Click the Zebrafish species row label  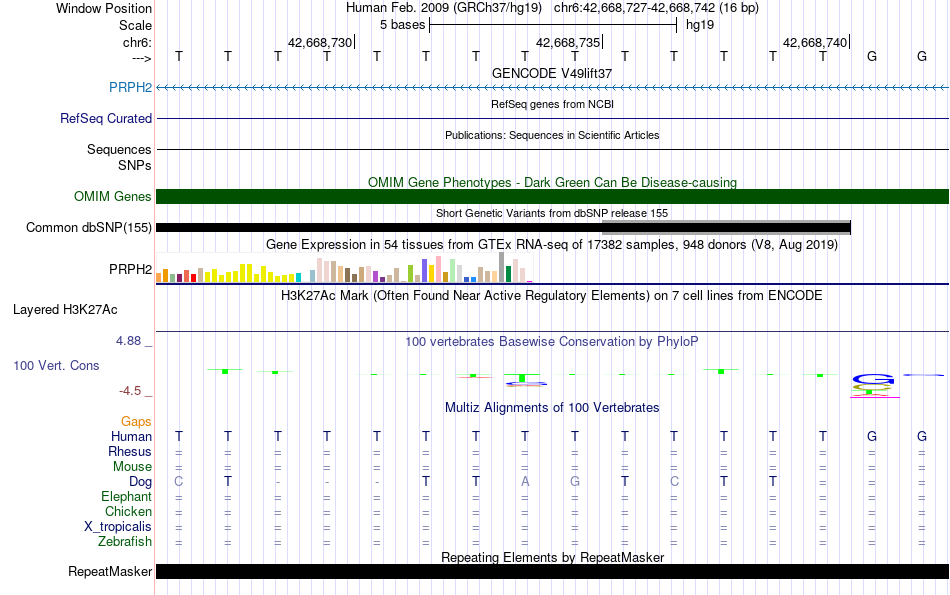(x=125, y=542)
